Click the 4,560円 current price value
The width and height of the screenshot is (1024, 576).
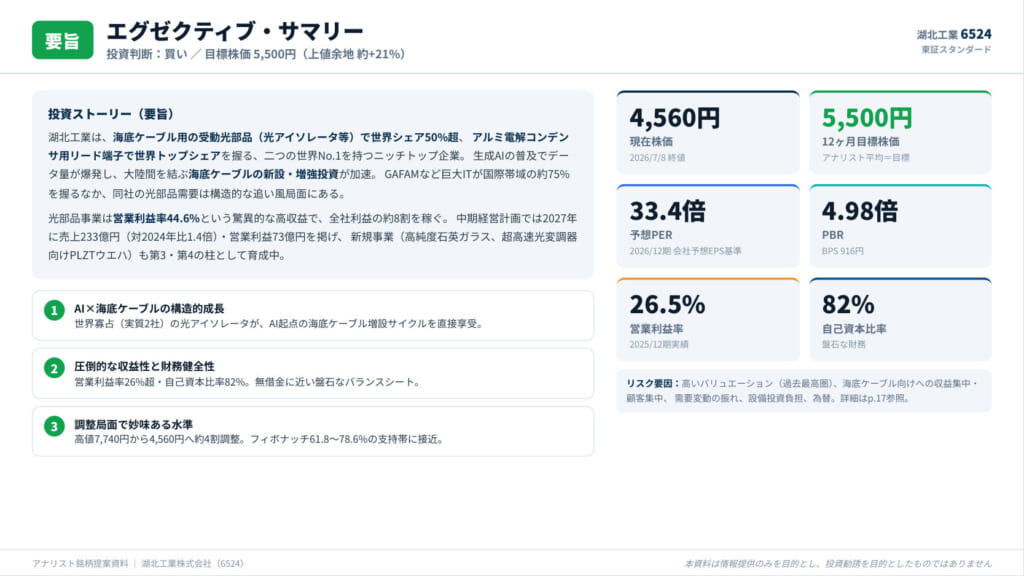pyautogui.click(x=675, y=118)
